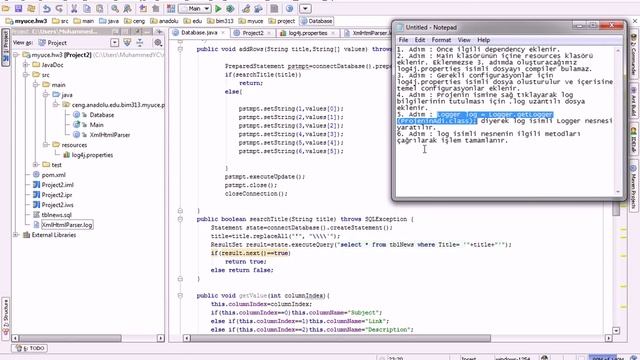The width and height of the screenshot is (640, 360).
Task: Open the Main run configuration dropdown
Action: pyautogui.click(x=195, y=8)
